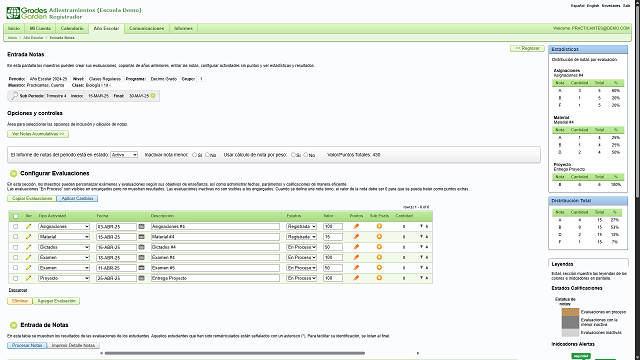Select Si for Inactivar nota menor
The width and height of the screenshot is (640, 360).
click(194, 155)
